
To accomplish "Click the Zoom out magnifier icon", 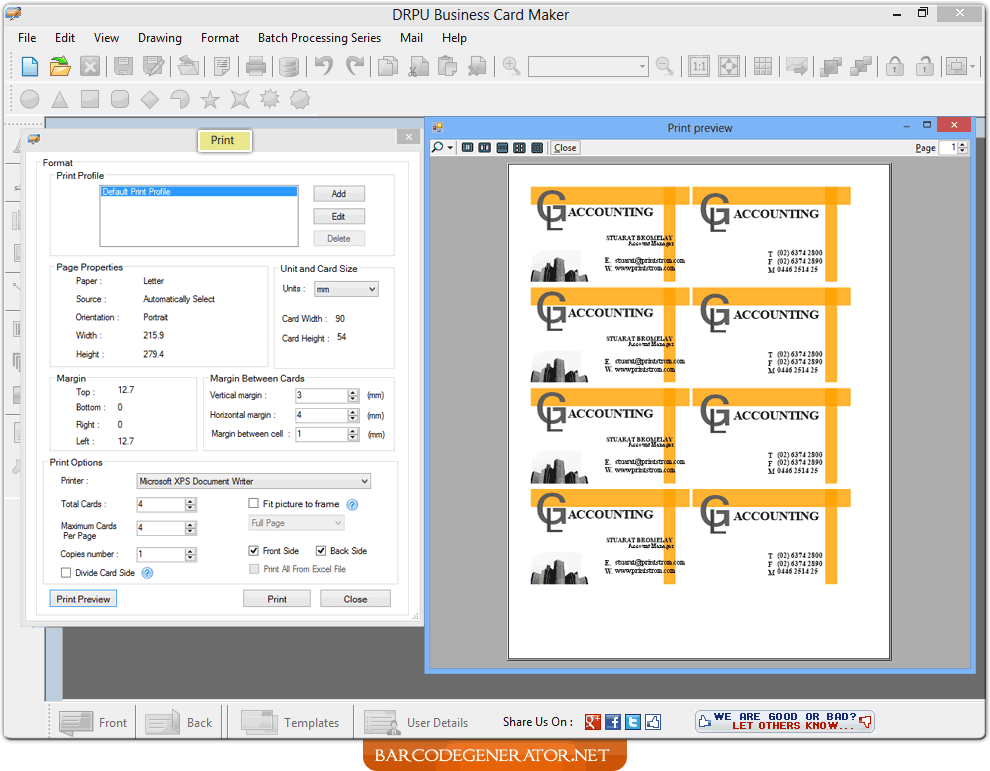I will click(664, 66).
